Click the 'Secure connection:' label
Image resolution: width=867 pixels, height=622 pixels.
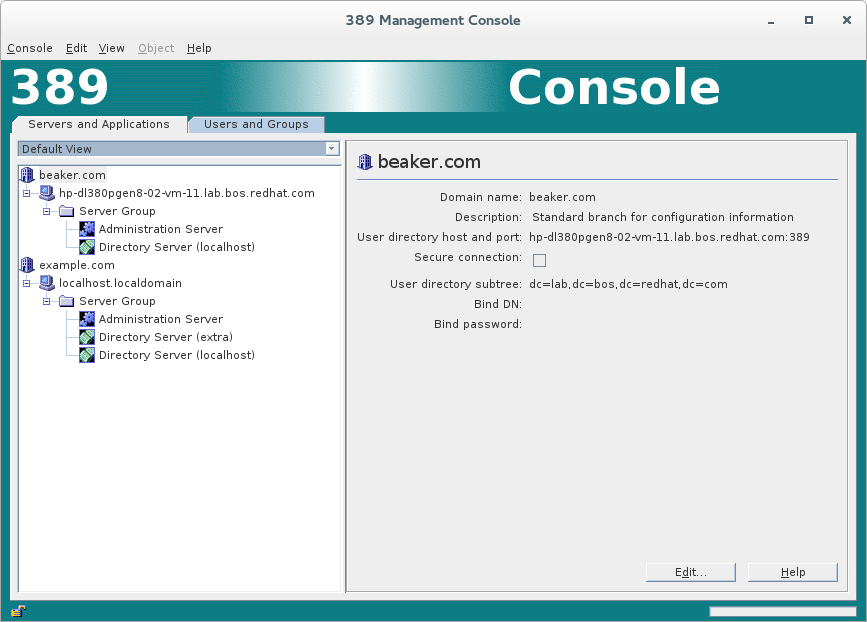468,258
